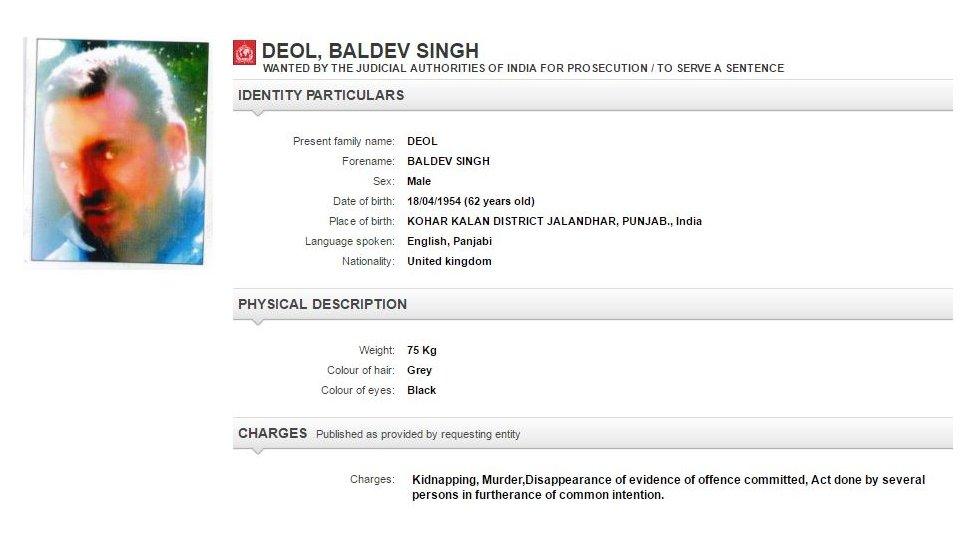Click the weight value 75 Kg
This screenshot has width=976, height=549.
tap(422, 350)
